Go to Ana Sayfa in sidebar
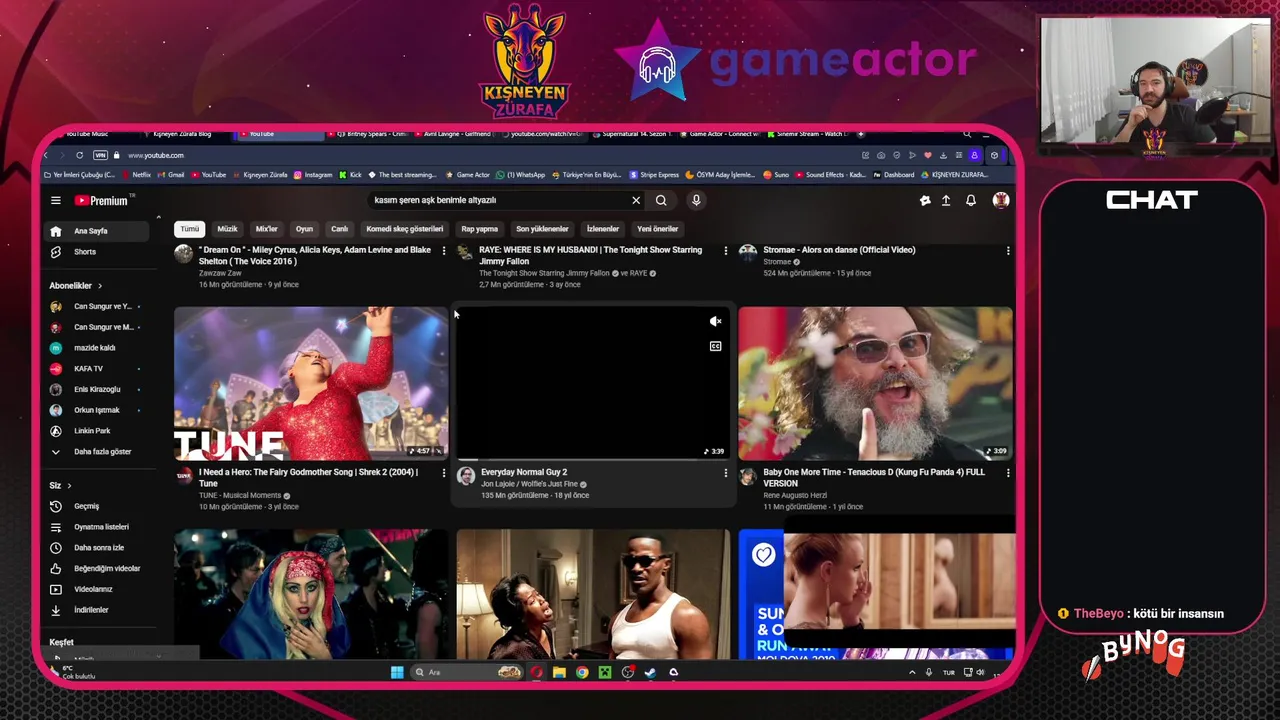 click(x=98, y=231)
